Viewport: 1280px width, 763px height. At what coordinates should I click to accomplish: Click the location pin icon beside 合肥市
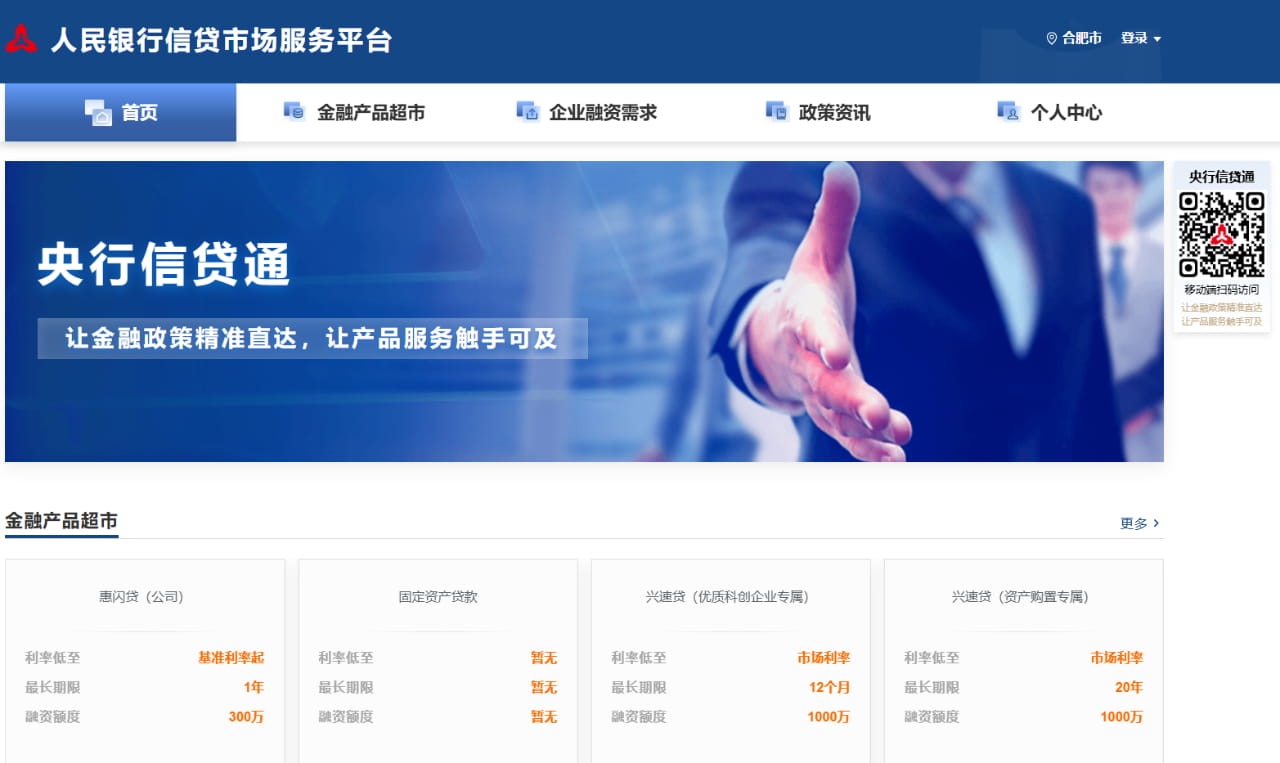tap(1051, 39)
